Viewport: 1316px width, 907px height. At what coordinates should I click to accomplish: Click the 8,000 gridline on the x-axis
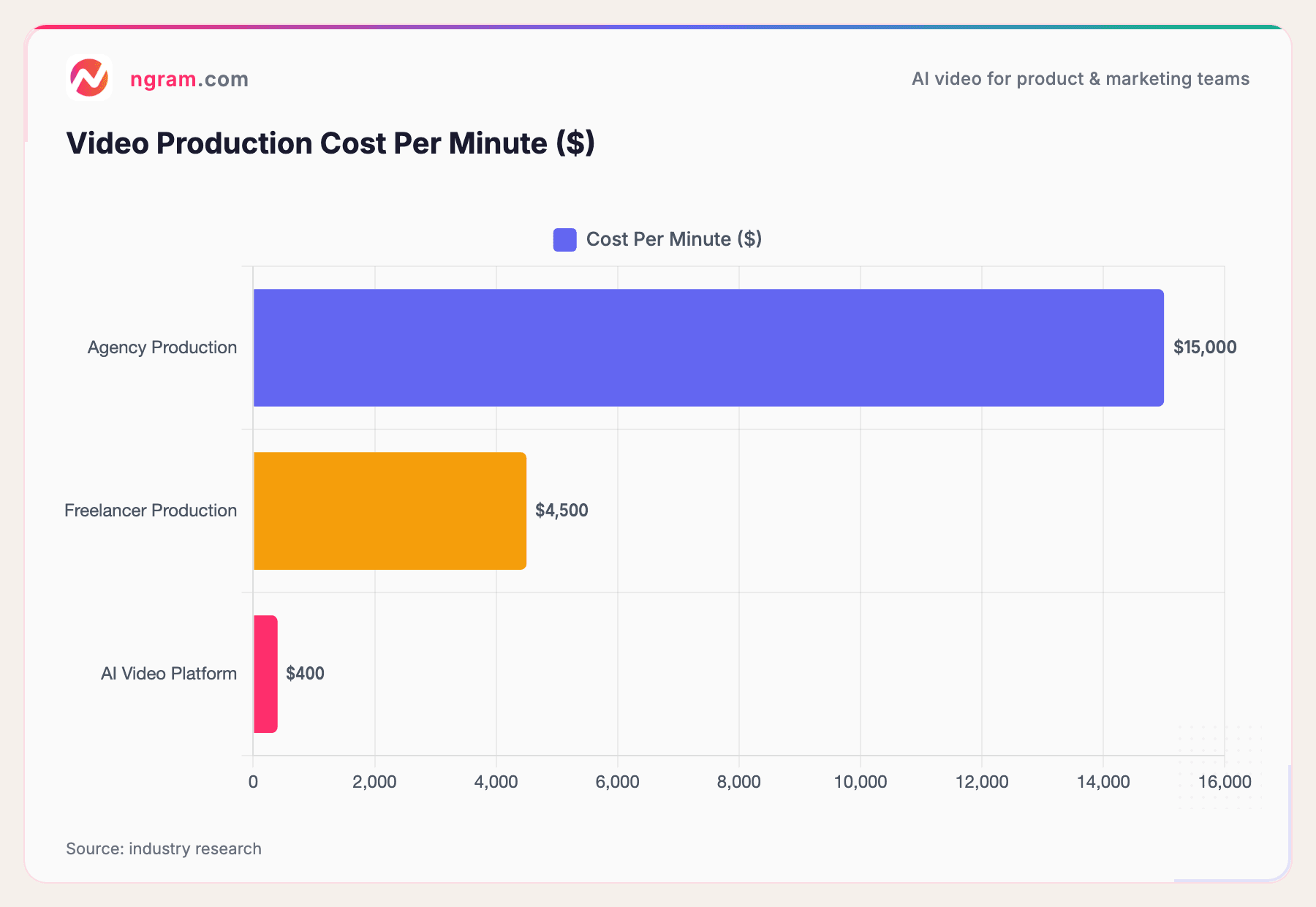(x=740, y=512)
